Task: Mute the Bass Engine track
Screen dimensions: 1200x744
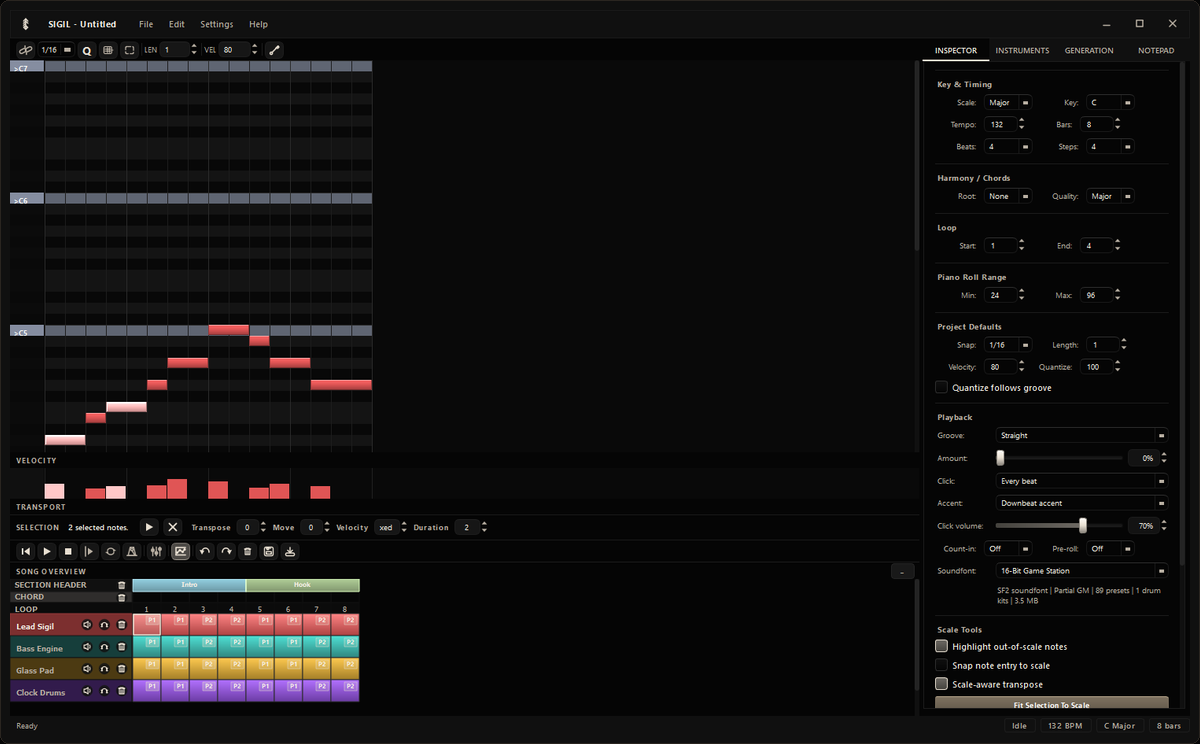Action: pos(87,647)
